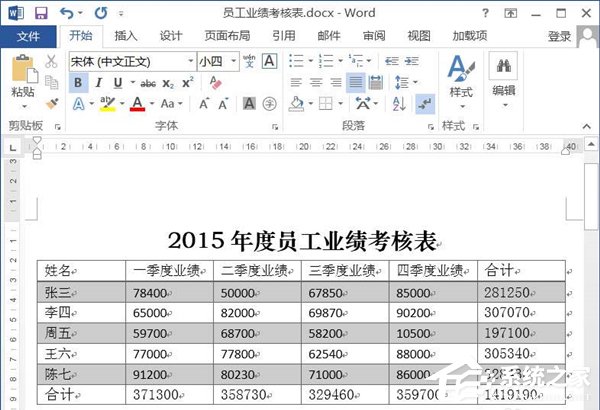This screenshot has width=600, height=410.
Task: Click the 登录 sign-in link
Action: [559, 36]
